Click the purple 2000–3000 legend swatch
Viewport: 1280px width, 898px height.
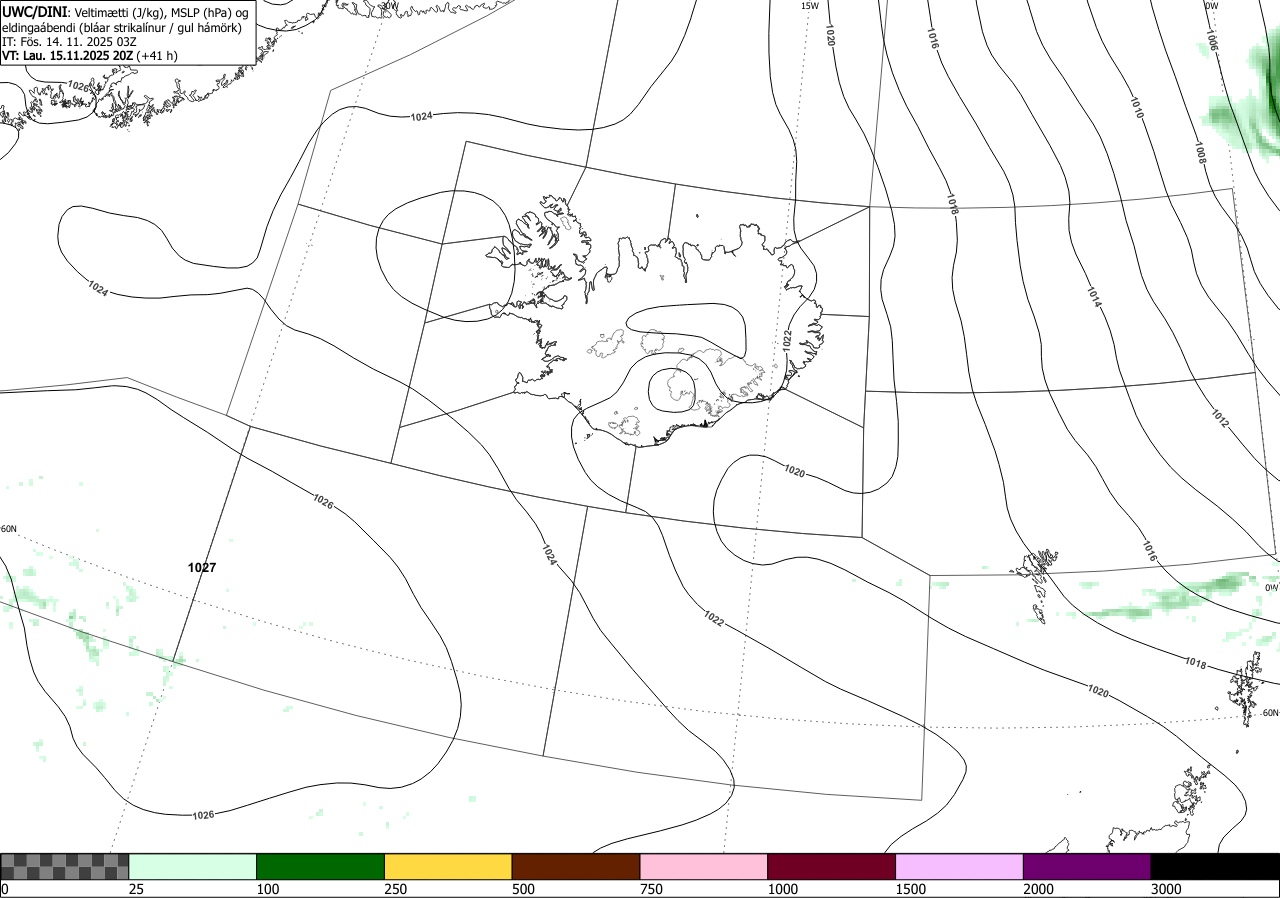point(1087,866)
